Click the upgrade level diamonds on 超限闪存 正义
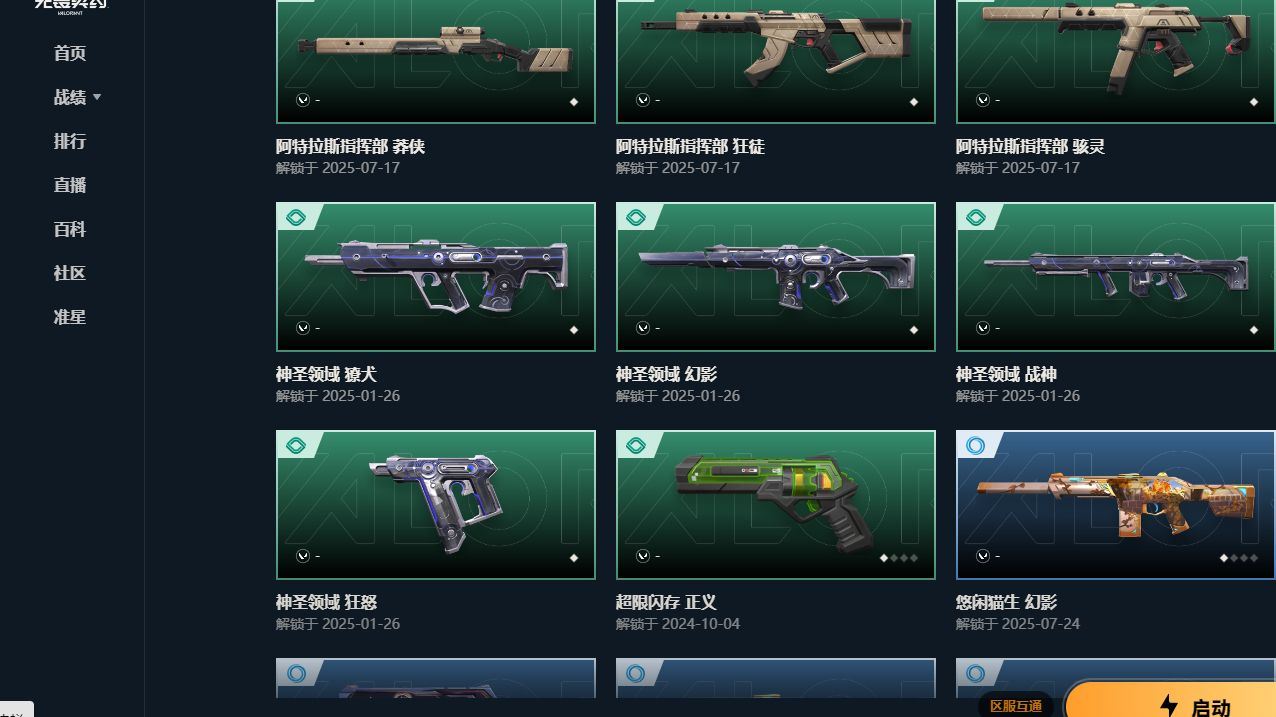The image size is (1276, 717). click(898, 558)
